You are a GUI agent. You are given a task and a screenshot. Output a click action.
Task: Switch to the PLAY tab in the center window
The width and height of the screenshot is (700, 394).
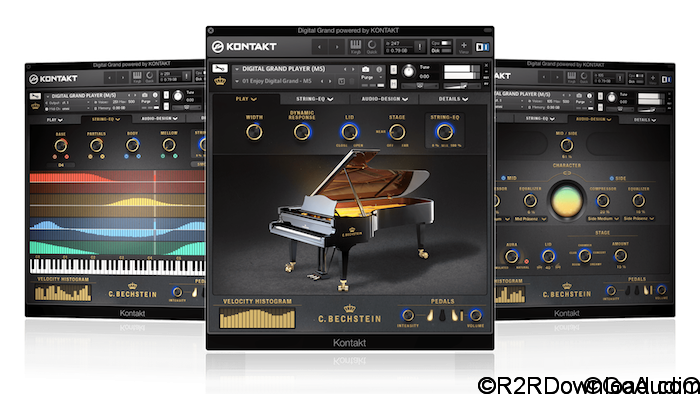(x=246, y=99)
